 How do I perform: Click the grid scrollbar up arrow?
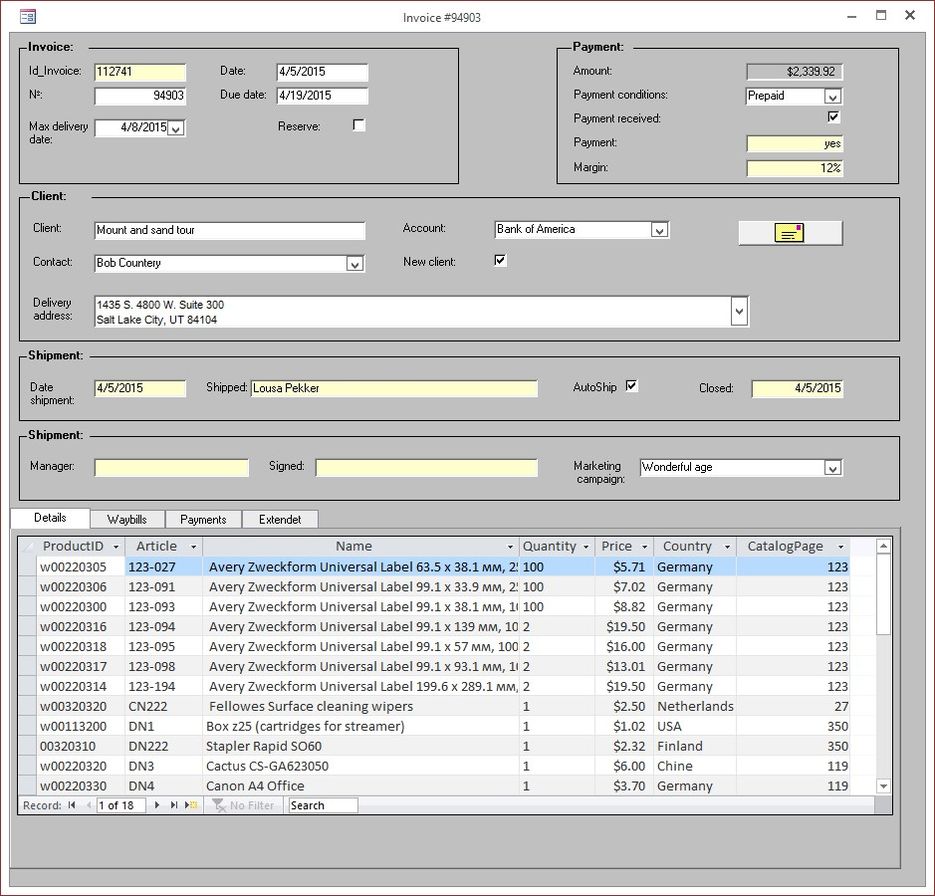[884, 546]
